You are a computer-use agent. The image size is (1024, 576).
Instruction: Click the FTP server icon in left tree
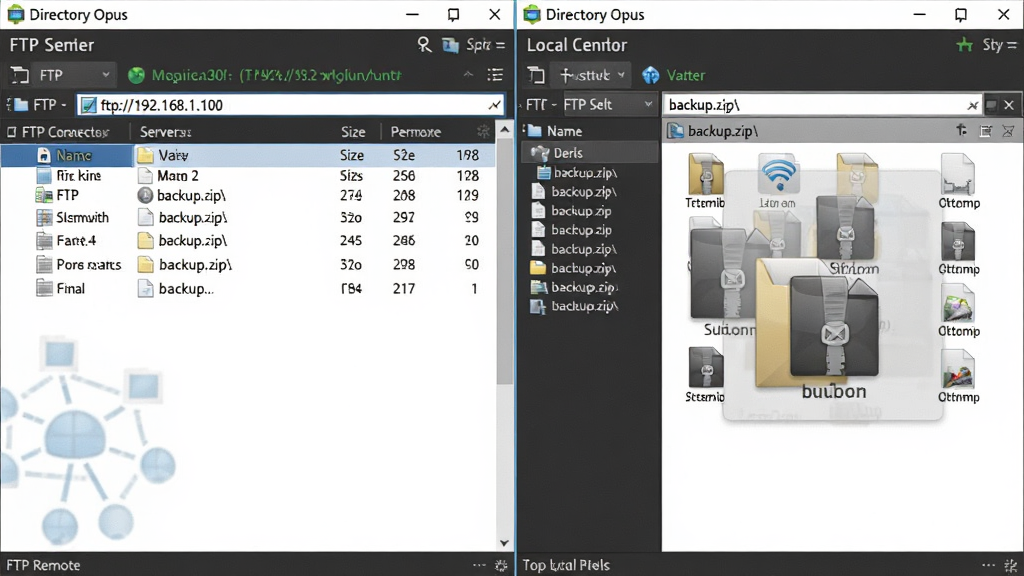[44, 195]
